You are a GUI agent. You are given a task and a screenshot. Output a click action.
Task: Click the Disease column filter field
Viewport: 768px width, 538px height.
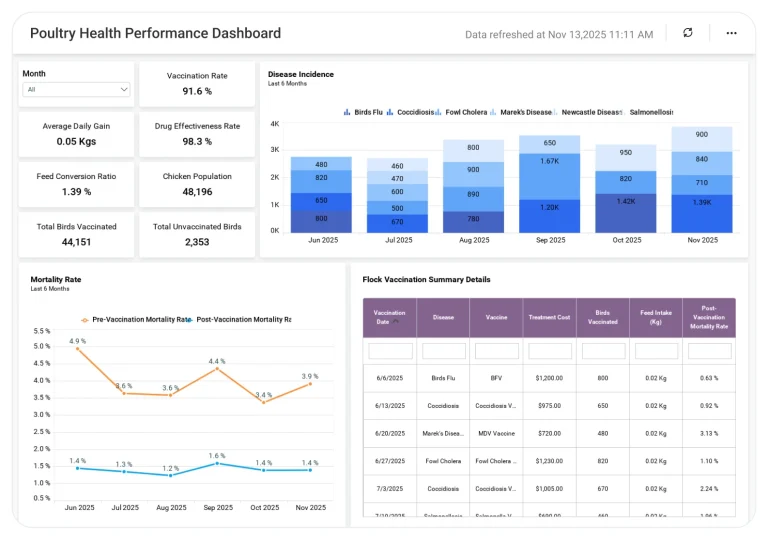(444, 351)
